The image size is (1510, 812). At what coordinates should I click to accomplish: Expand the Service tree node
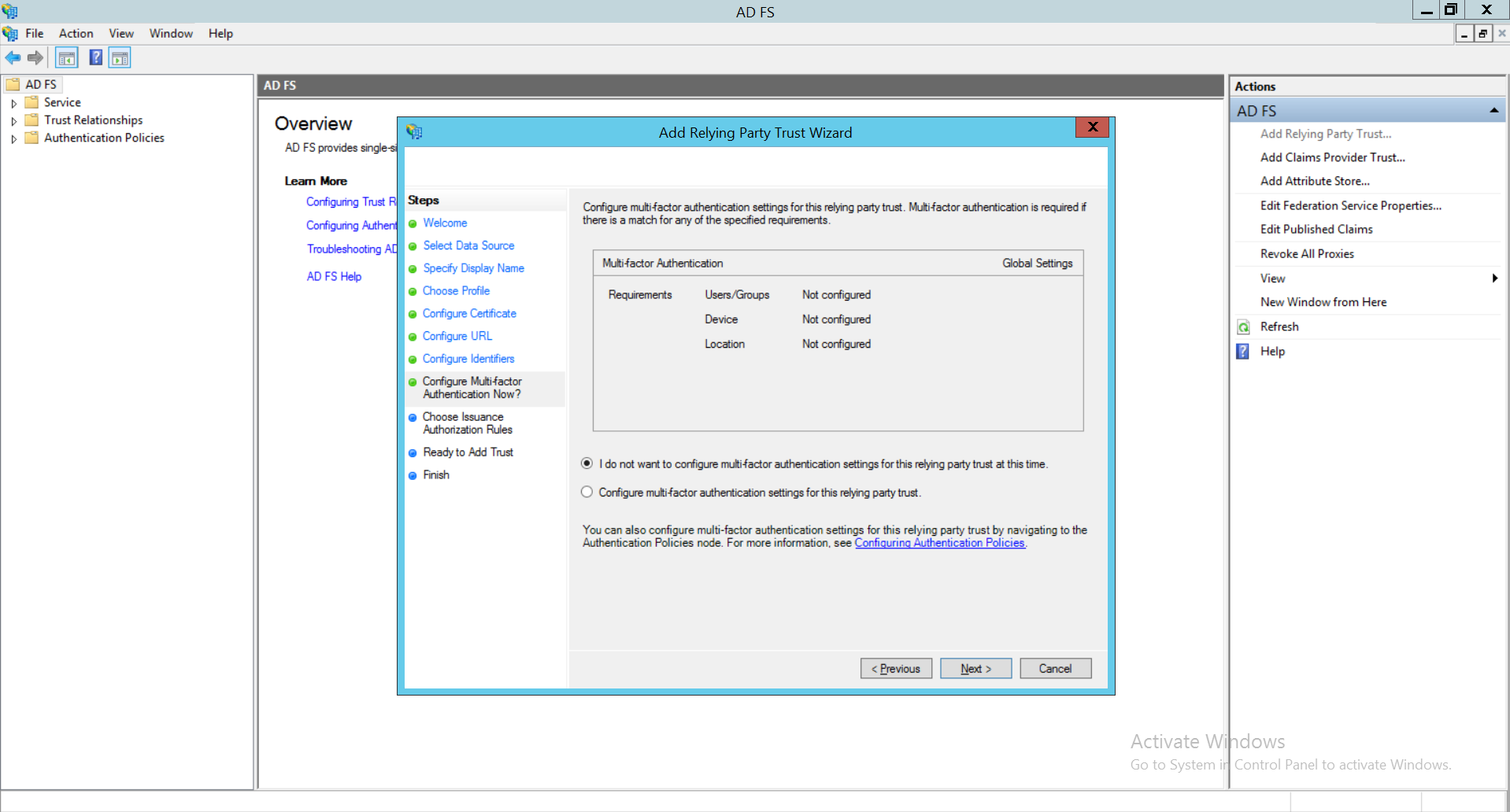click(13, 101)
